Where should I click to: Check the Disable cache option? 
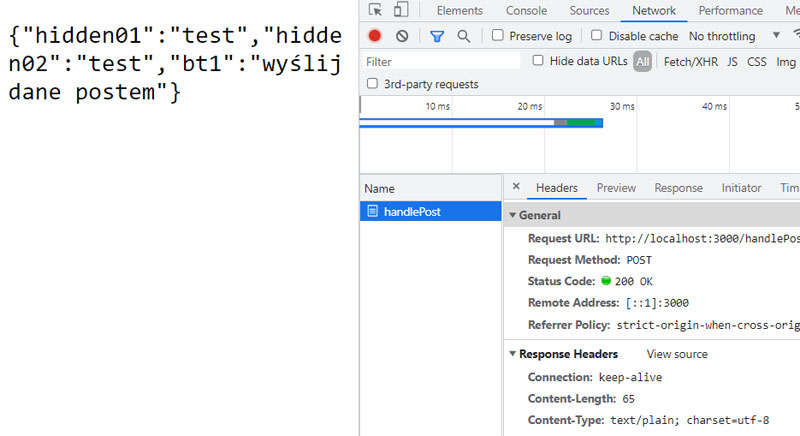click(x=597, y=36)
